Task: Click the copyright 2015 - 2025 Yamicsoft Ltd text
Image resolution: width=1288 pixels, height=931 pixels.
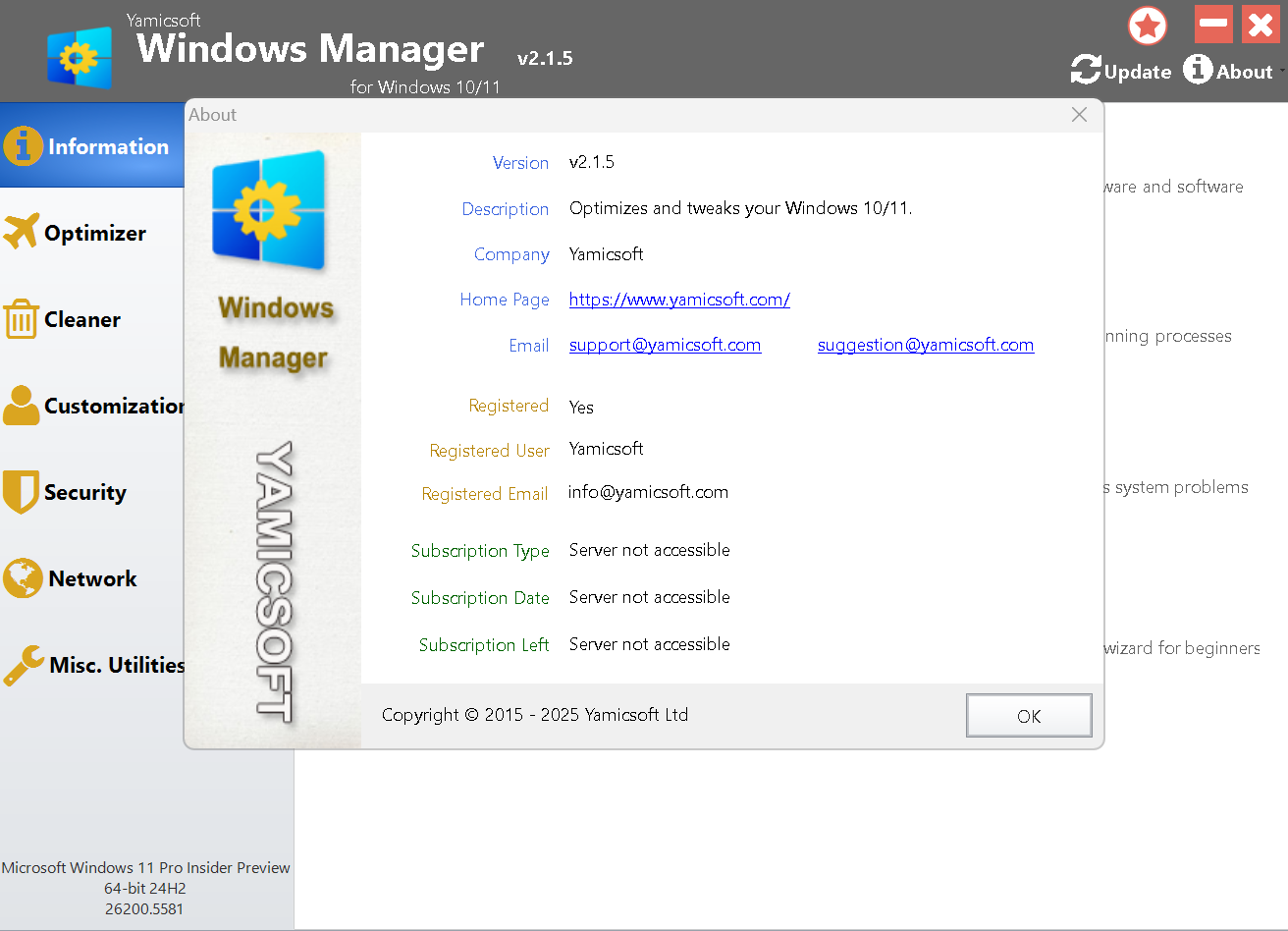Action: click(x=535, y=715)
